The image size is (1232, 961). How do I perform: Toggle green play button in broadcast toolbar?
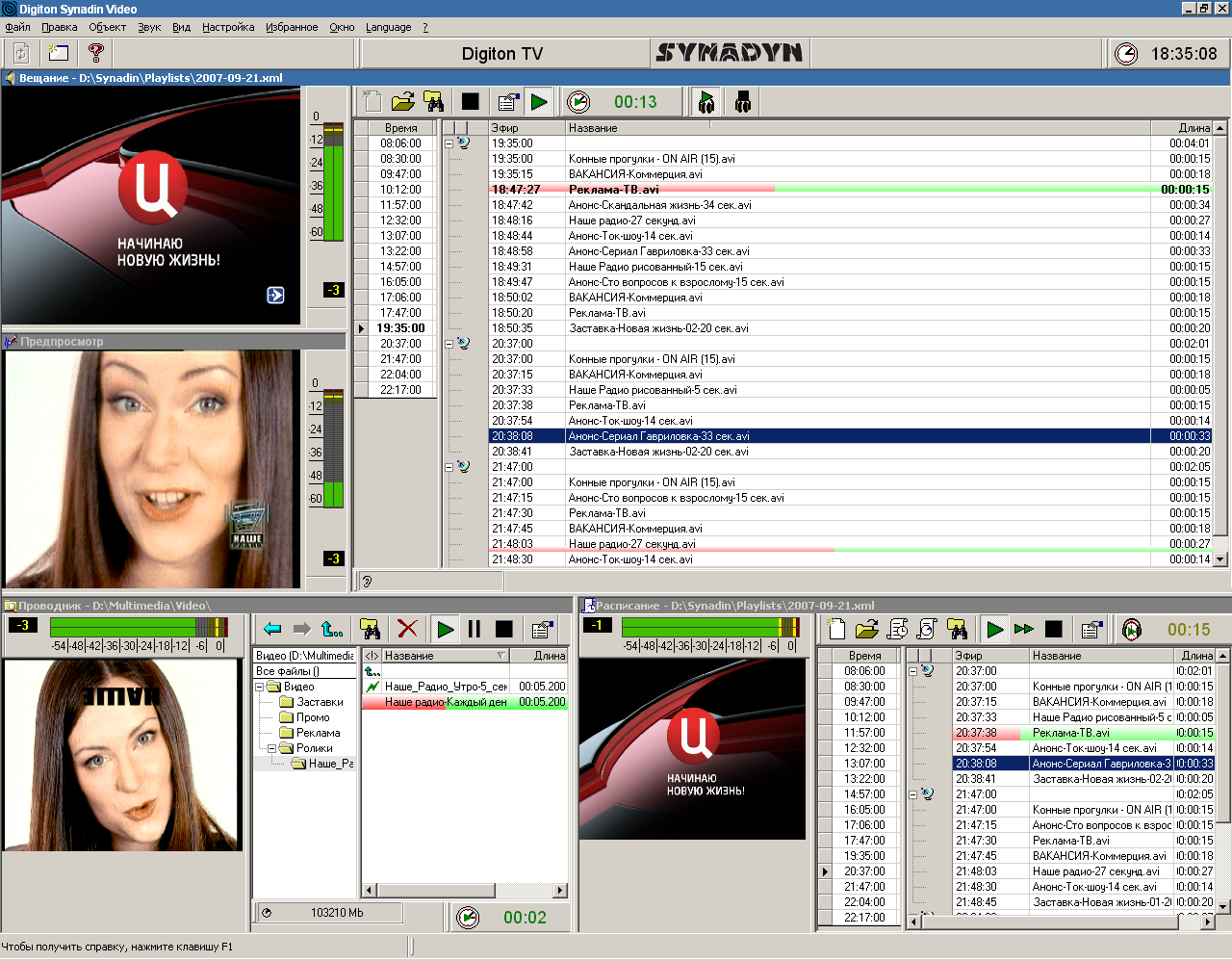pyautogui.click(x=539, y=102)
